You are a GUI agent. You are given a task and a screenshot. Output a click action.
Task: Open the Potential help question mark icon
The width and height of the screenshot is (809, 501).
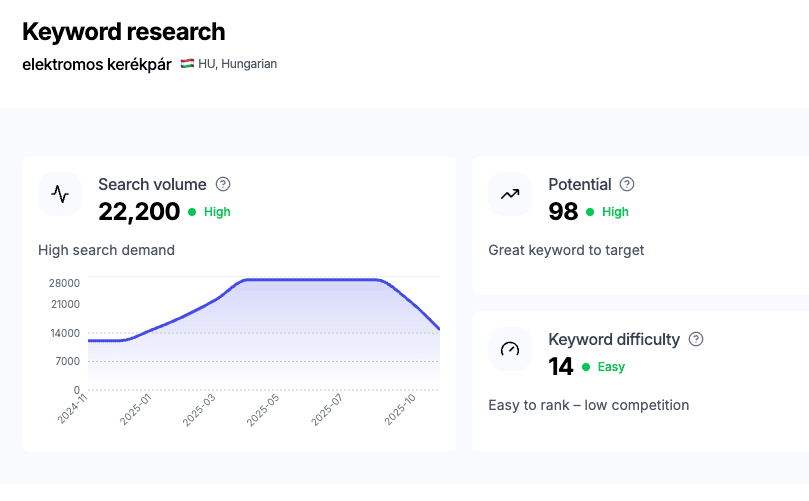point(627,184)
